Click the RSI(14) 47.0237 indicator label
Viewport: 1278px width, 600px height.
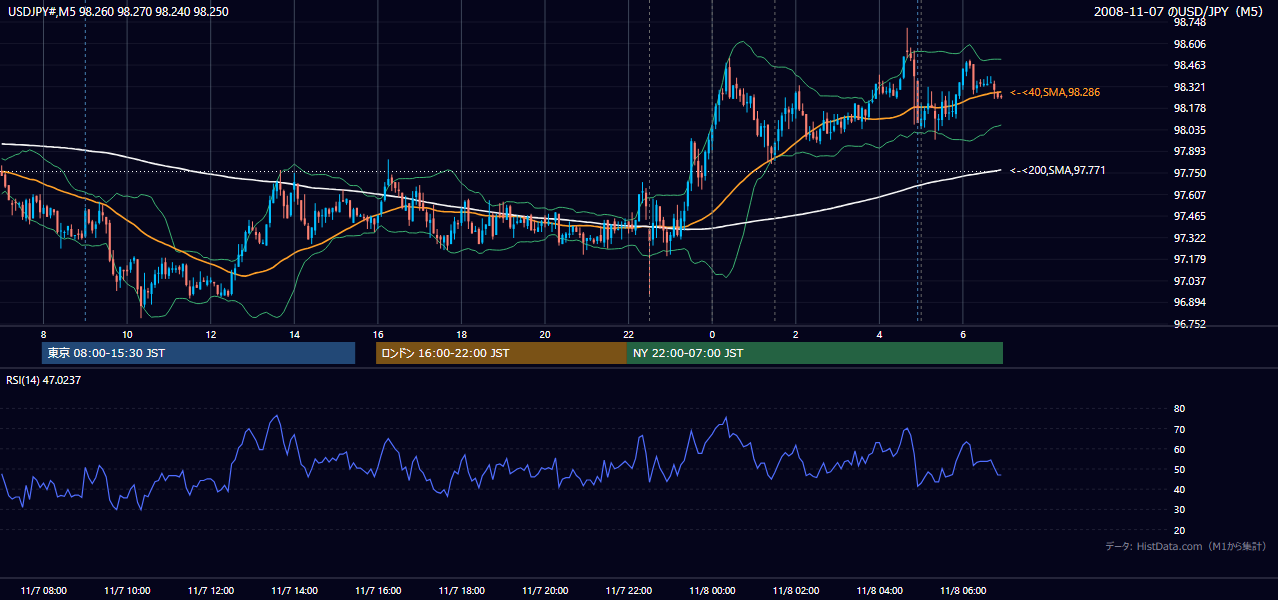pyautogui.click(x=44, y=380)
